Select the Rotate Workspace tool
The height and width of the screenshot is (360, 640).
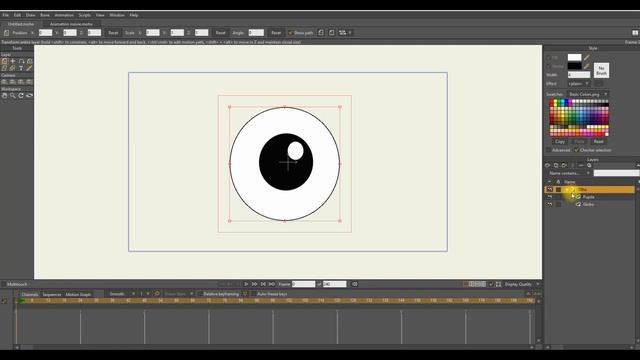click(21, 96)
